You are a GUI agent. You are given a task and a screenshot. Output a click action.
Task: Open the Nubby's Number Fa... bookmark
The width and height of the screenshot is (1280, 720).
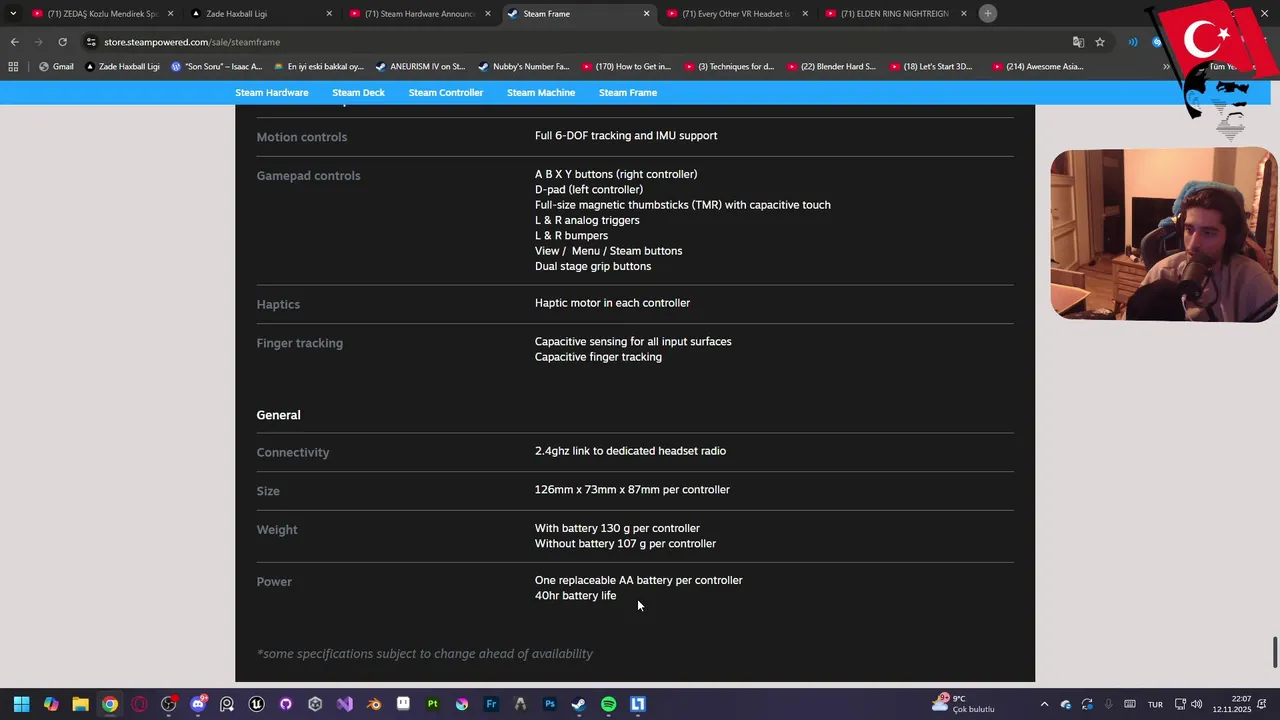coord(523,67)
